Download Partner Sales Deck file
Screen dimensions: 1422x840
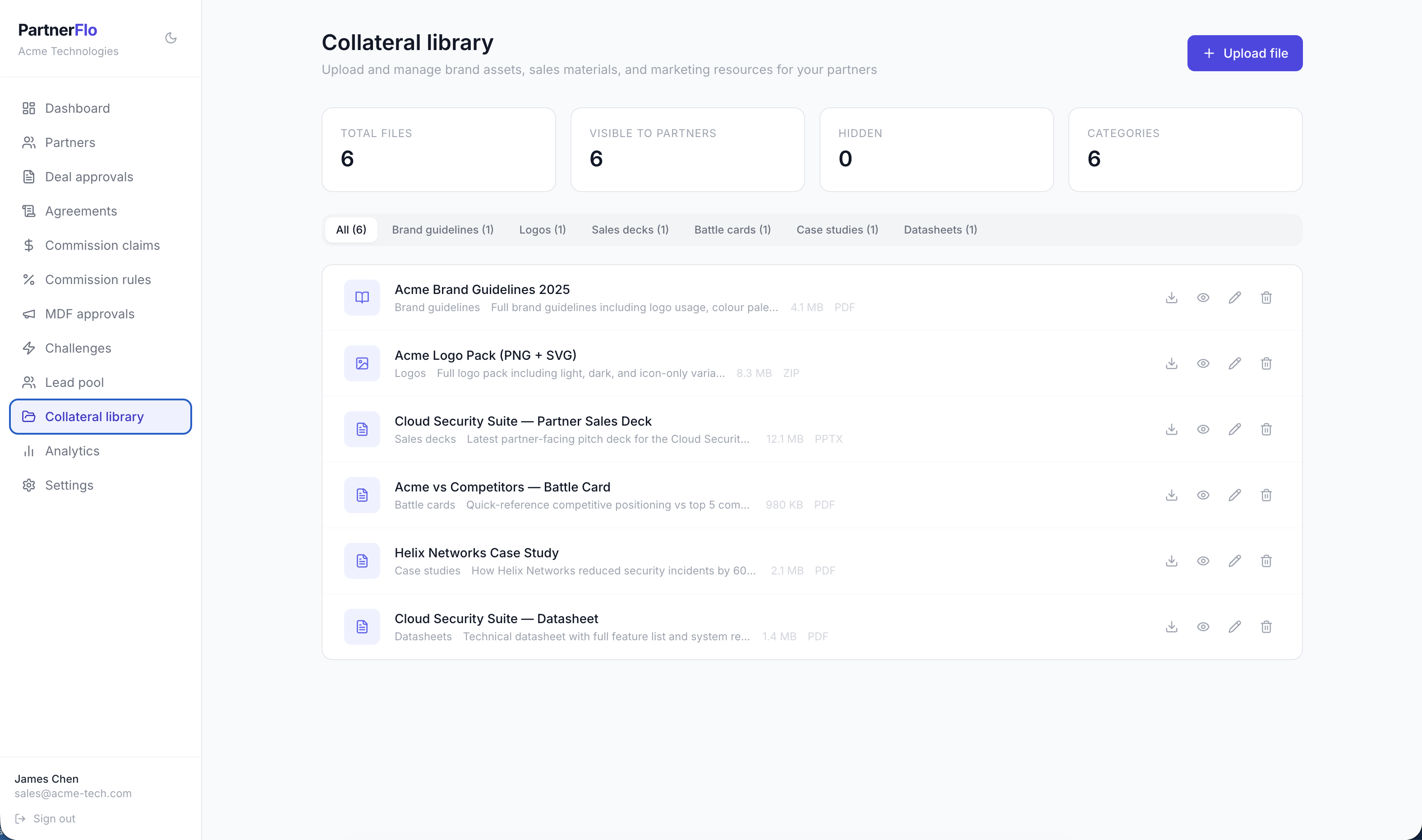1171,429
